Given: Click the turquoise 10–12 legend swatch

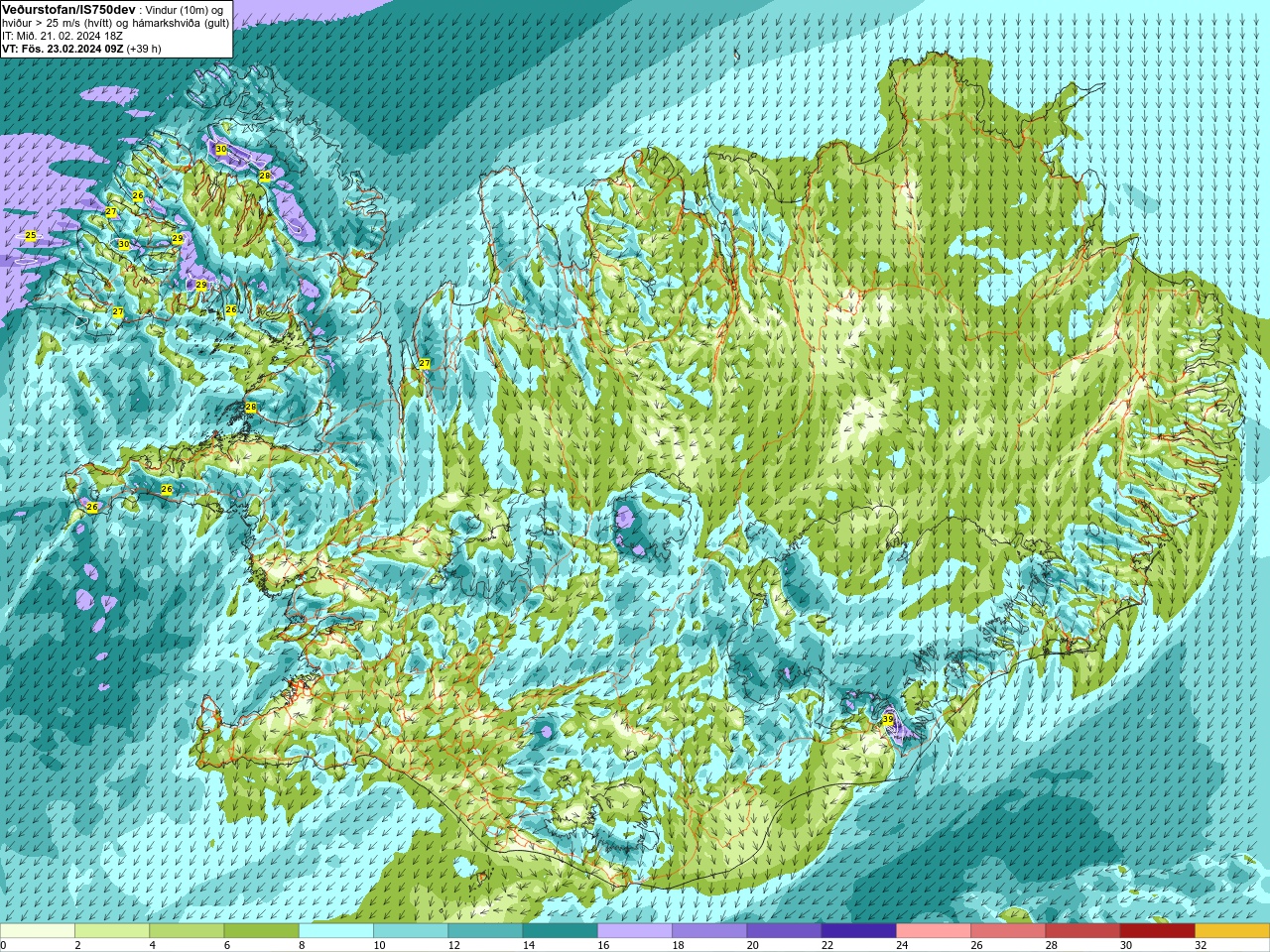Looking at the screenshot, I should 411,931.
